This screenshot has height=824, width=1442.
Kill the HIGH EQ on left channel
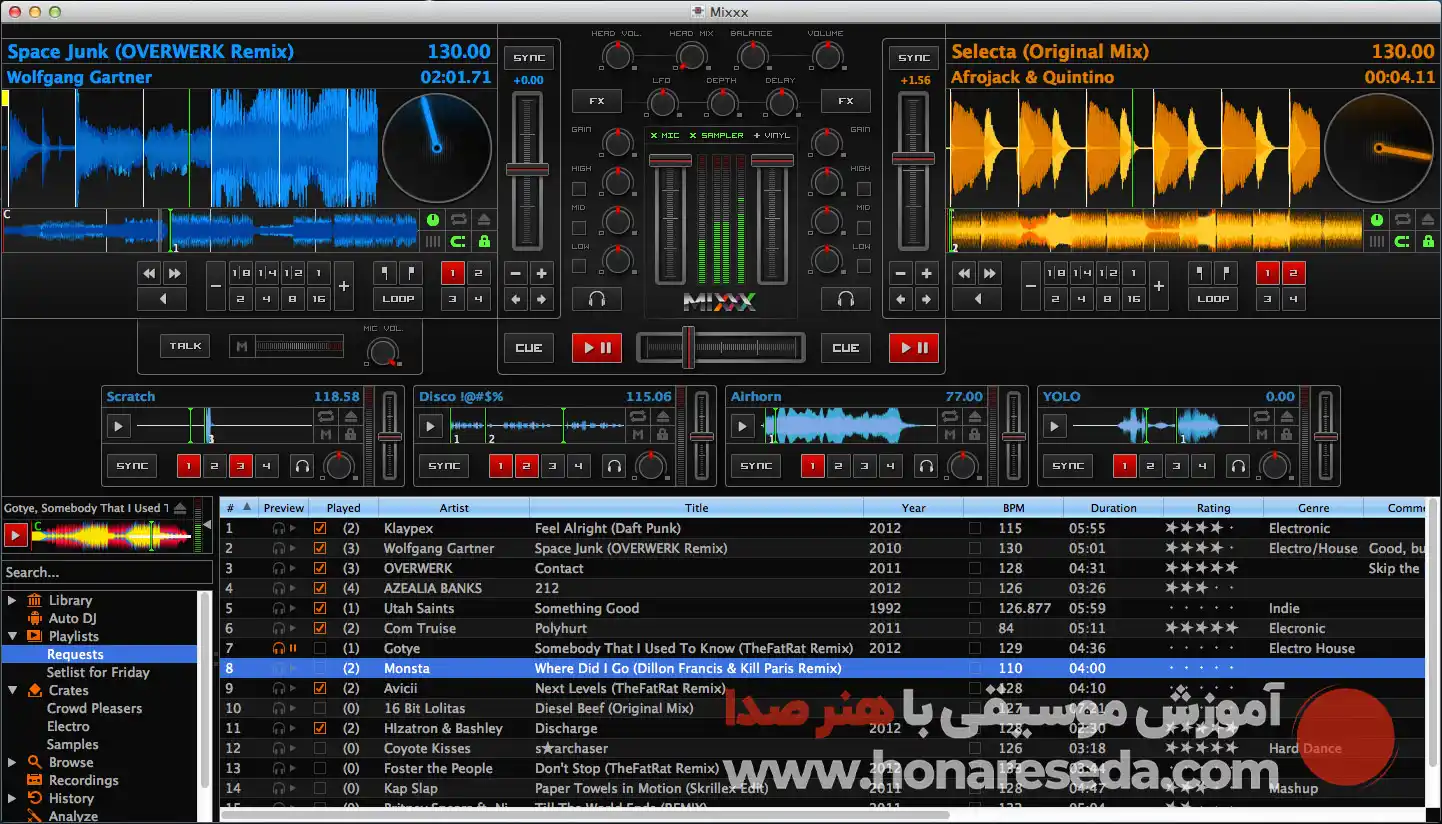click(579, 189)
